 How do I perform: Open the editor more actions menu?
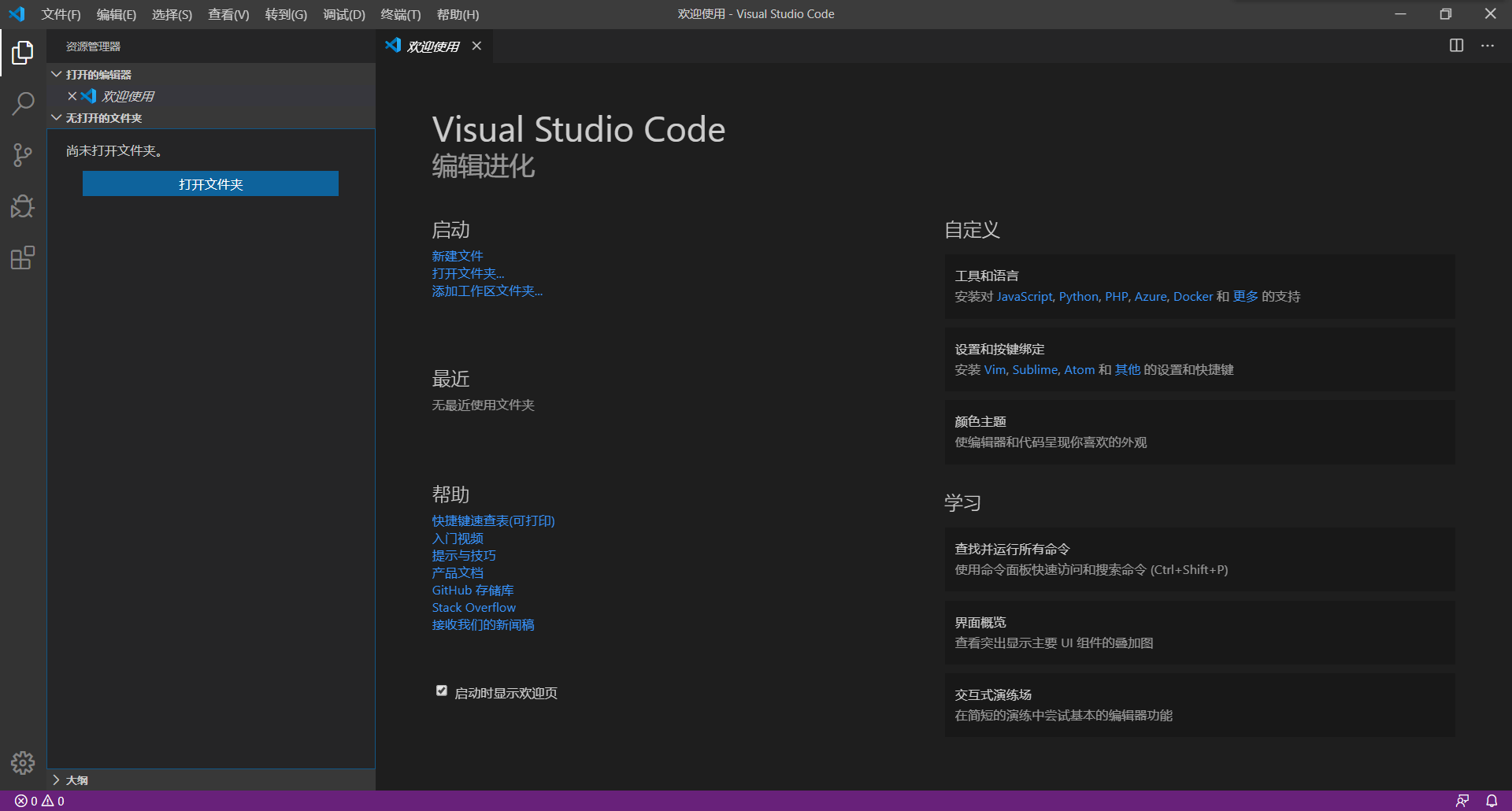pos(1488,46)
